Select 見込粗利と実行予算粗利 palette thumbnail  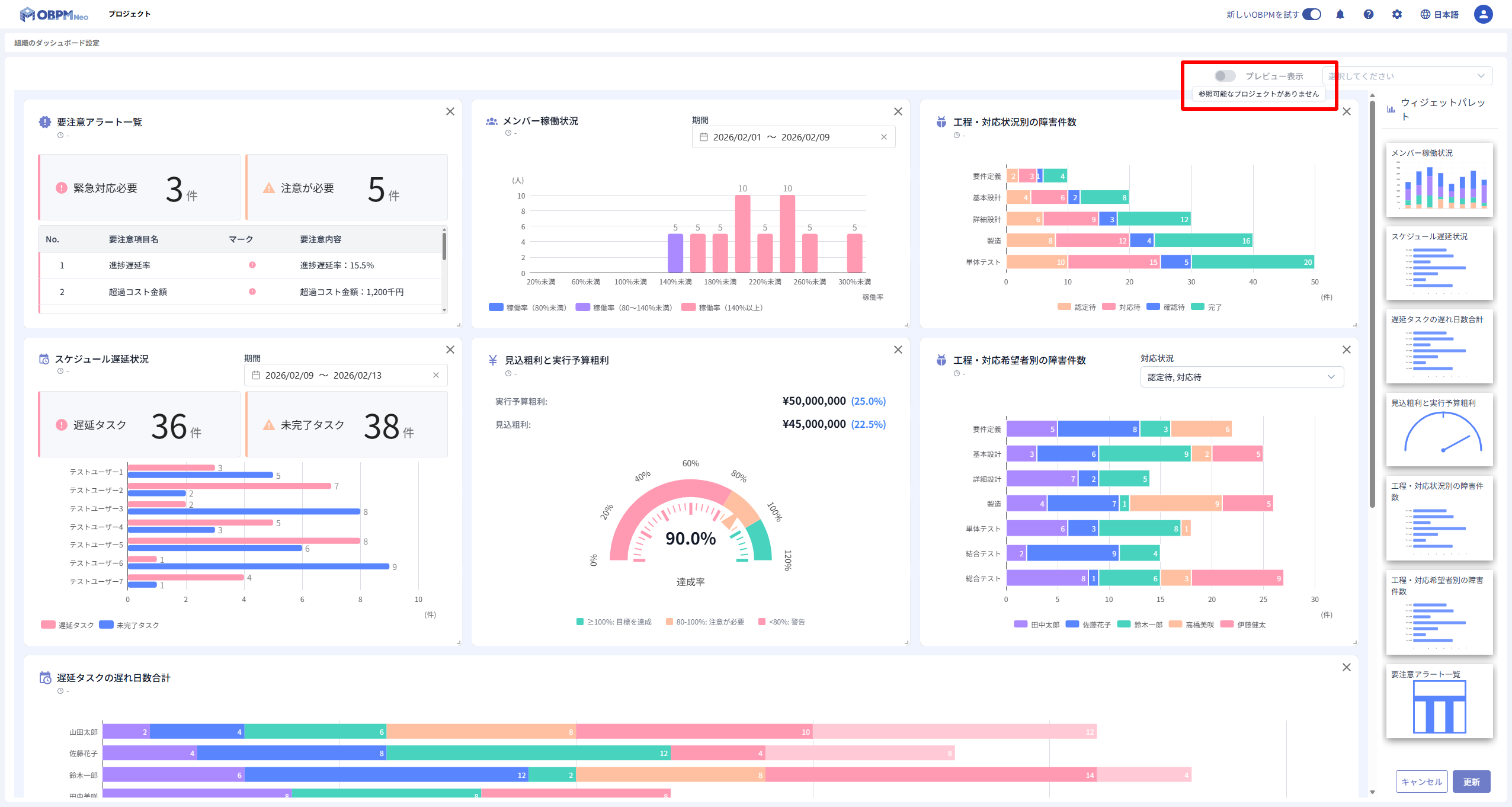point(1439,430)
